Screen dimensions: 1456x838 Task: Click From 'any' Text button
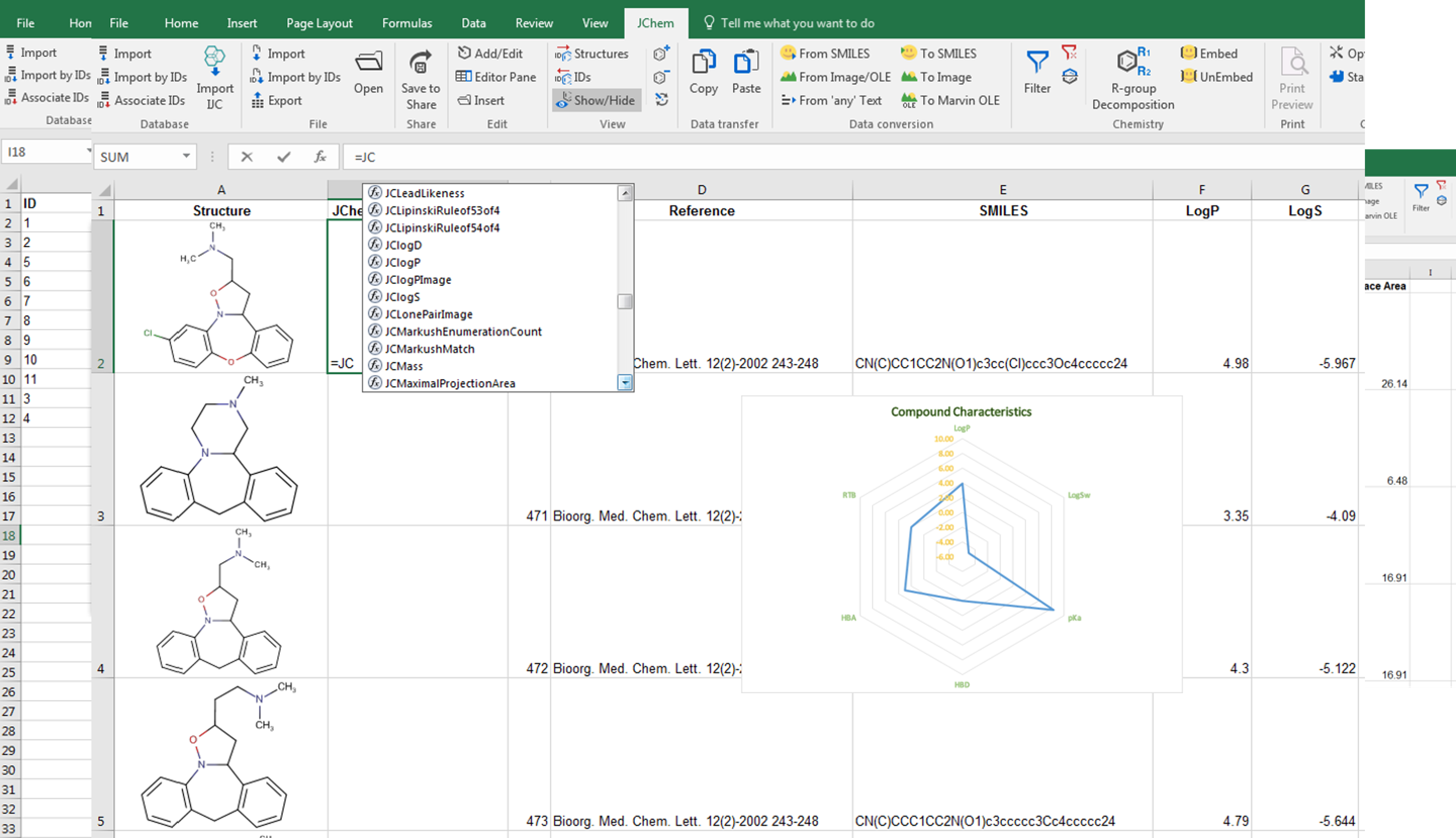pyautogui.click(x=831, y=100)
